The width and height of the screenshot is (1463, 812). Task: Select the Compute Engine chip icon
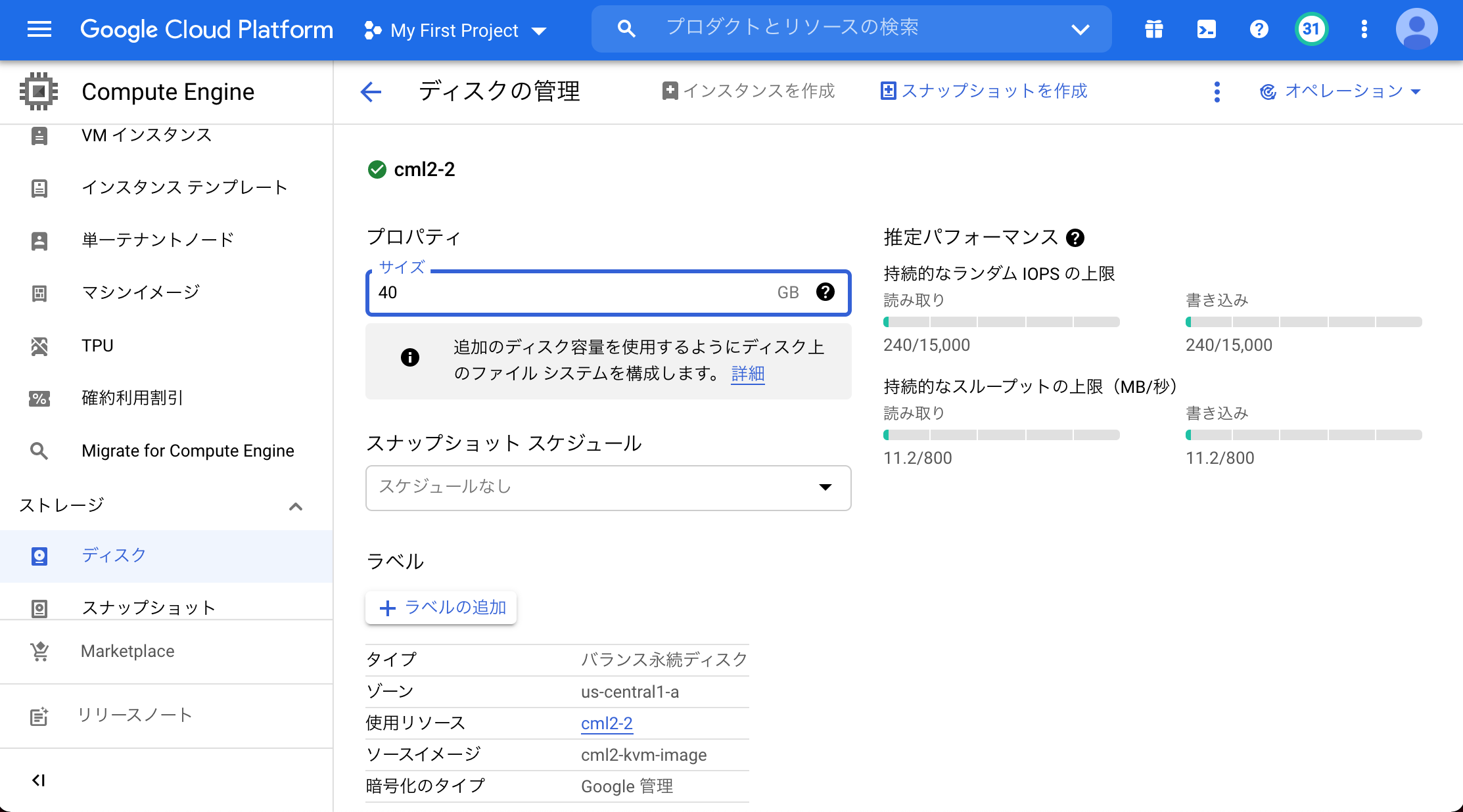click(39, 91)
